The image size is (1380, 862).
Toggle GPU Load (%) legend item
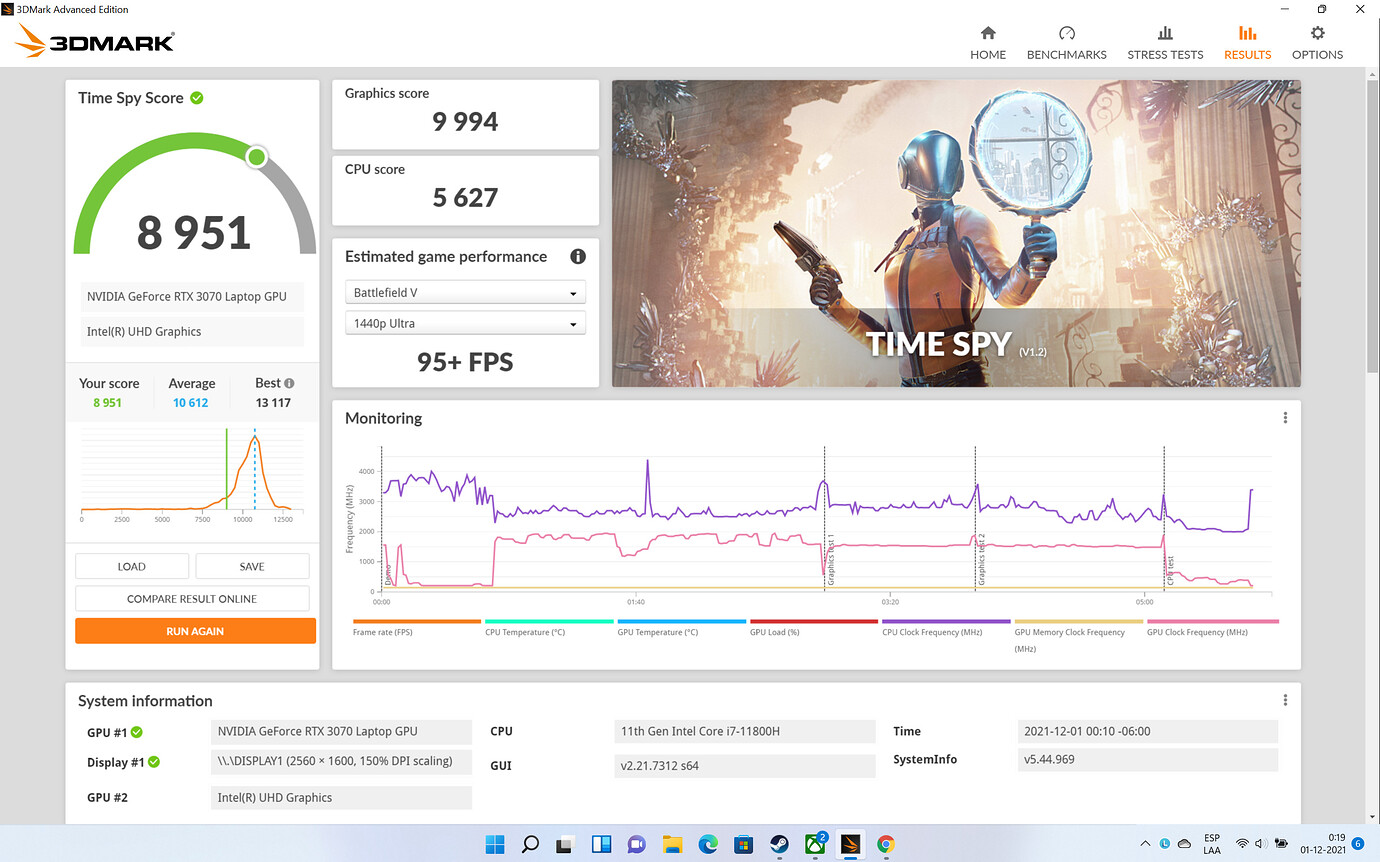[813, 622]
